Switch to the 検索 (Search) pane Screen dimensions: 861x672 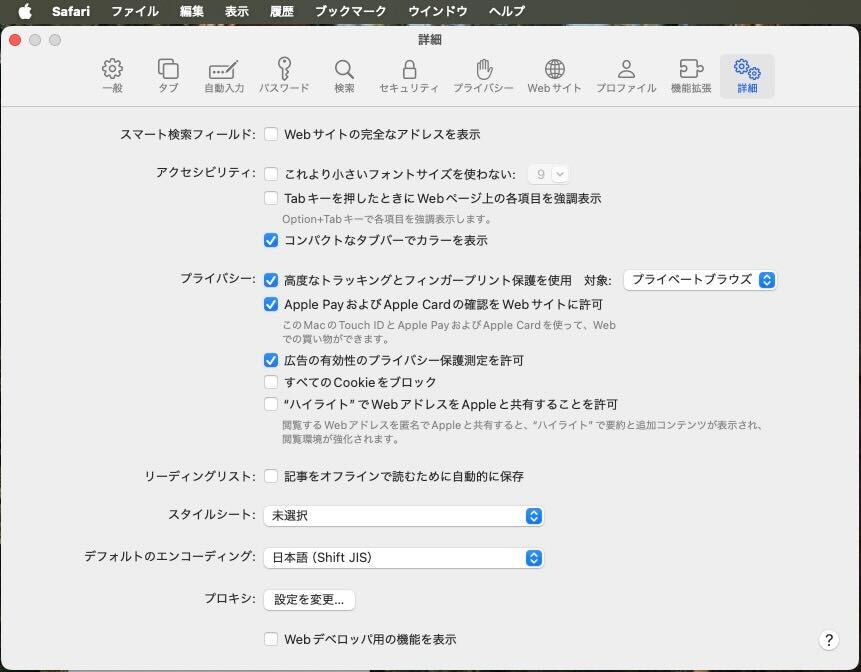[344, 76]
